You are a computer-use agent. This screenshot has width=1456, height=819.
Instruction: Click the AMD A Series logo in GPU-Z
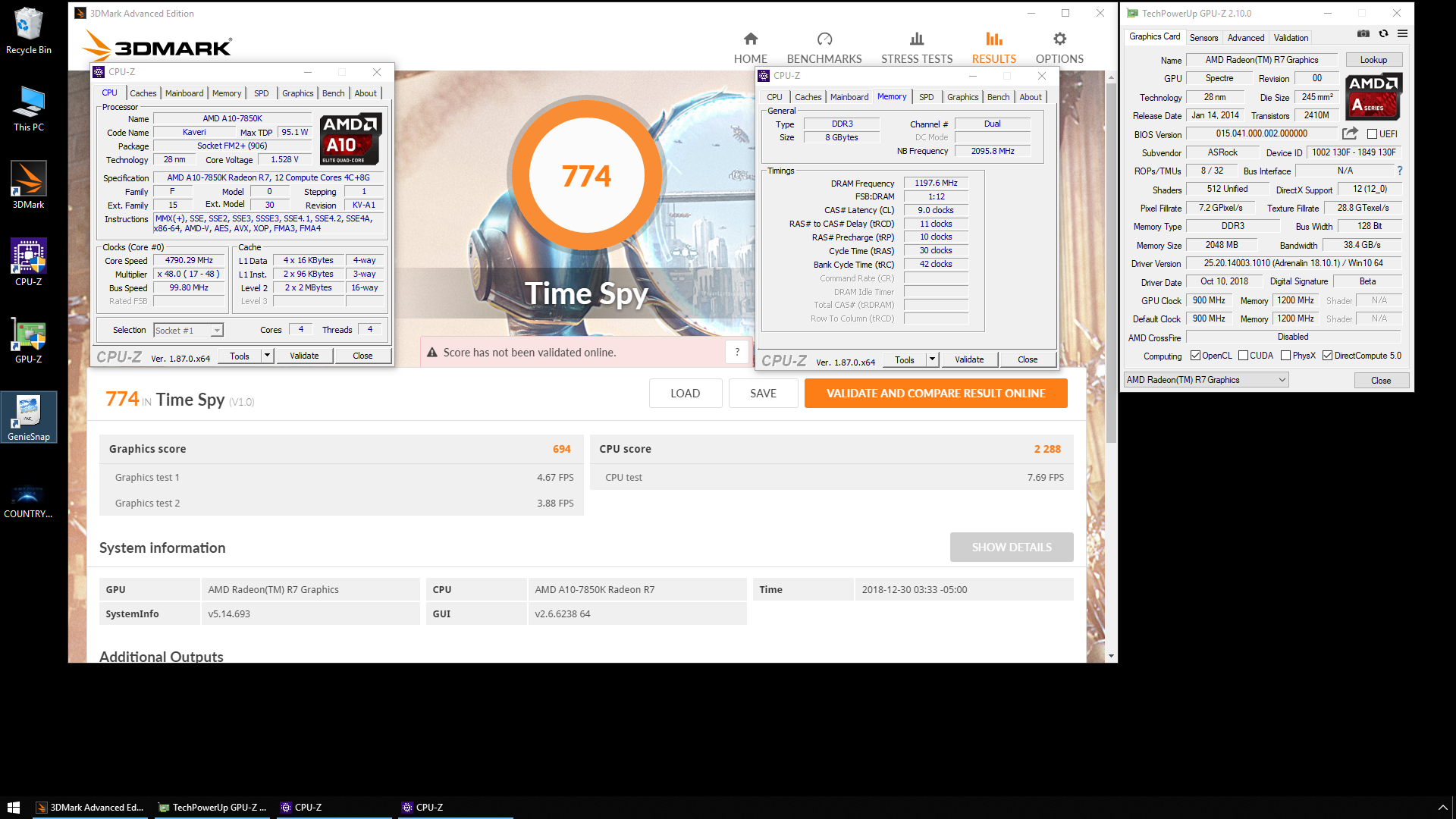(1373, 96)
